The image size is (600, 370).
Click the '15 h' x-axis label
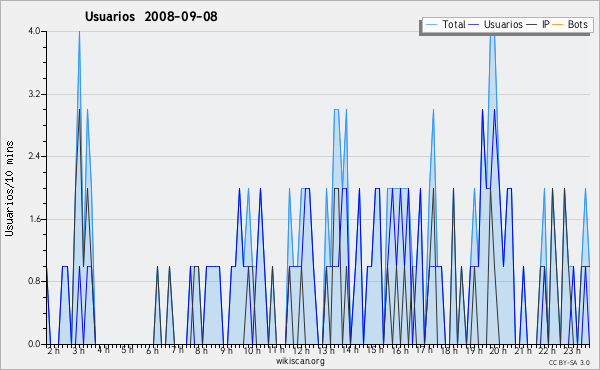[x=375, y=350]
